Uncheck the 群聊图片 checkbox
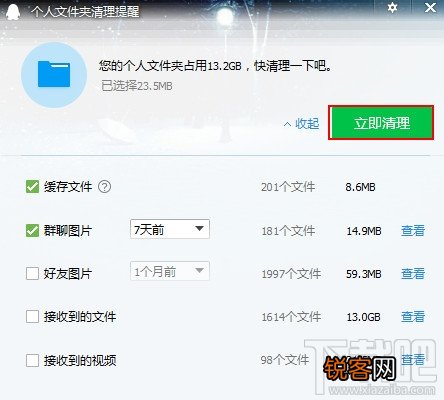This screenshot has height=400, width=444. coord(32,230)
